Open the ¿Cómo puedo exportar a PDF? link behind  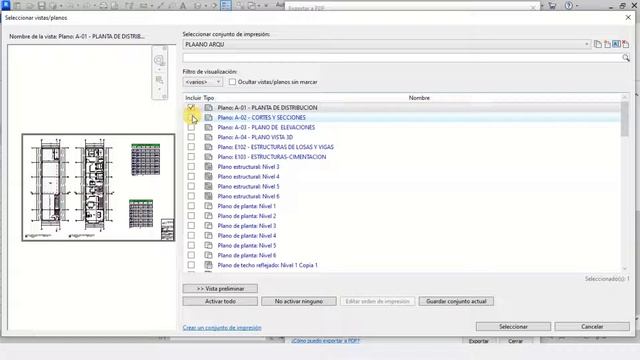(x=325, y=340)
